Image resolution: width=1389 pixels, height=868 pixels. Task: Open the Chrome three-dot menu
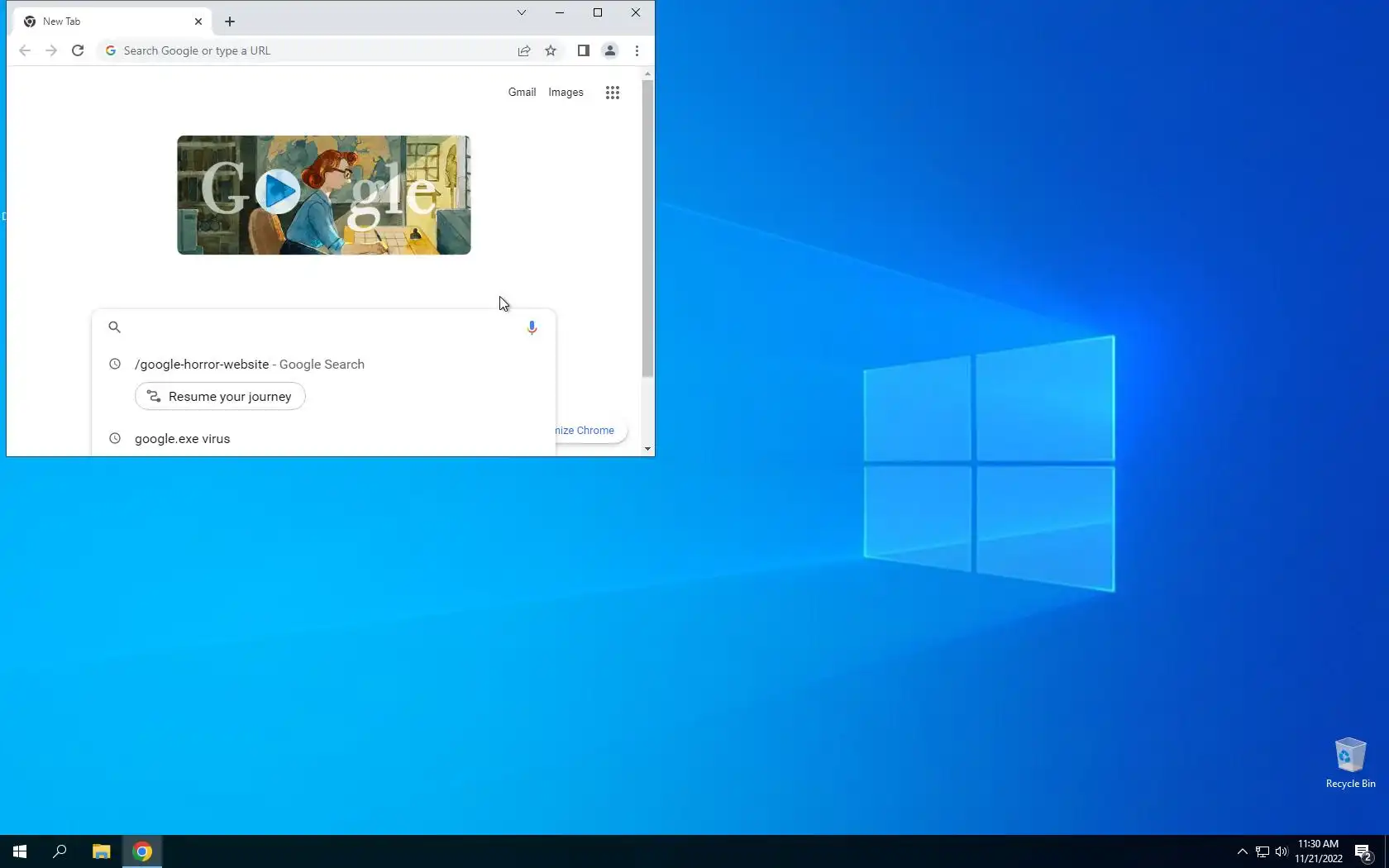pyautogui.click(x=637, y=50)
